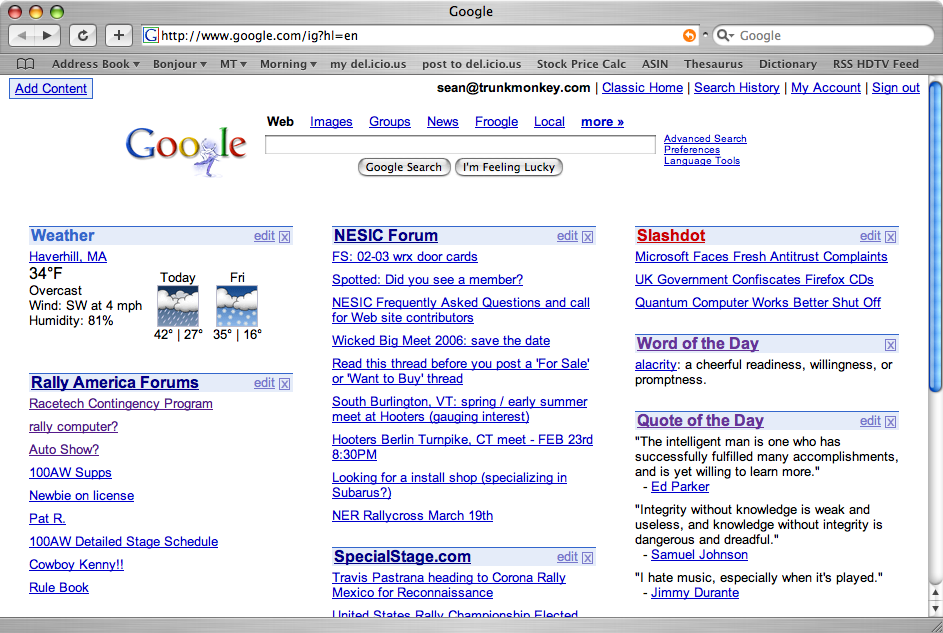Edit the Slashdot module
The image size is (943, 633).
(x=870, y=236)
